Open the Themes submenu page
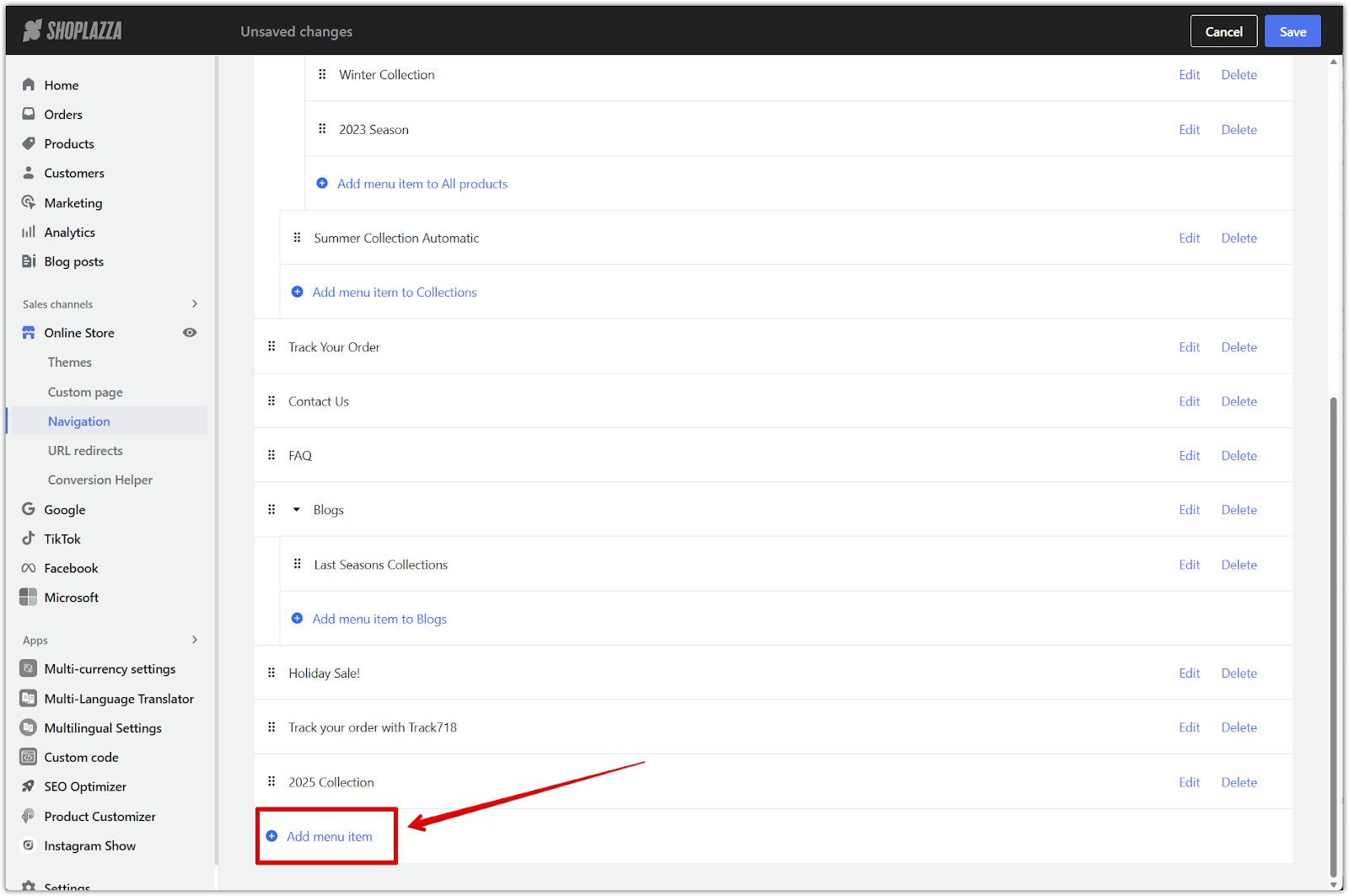The image size is (1349, 896). point(69,362)
